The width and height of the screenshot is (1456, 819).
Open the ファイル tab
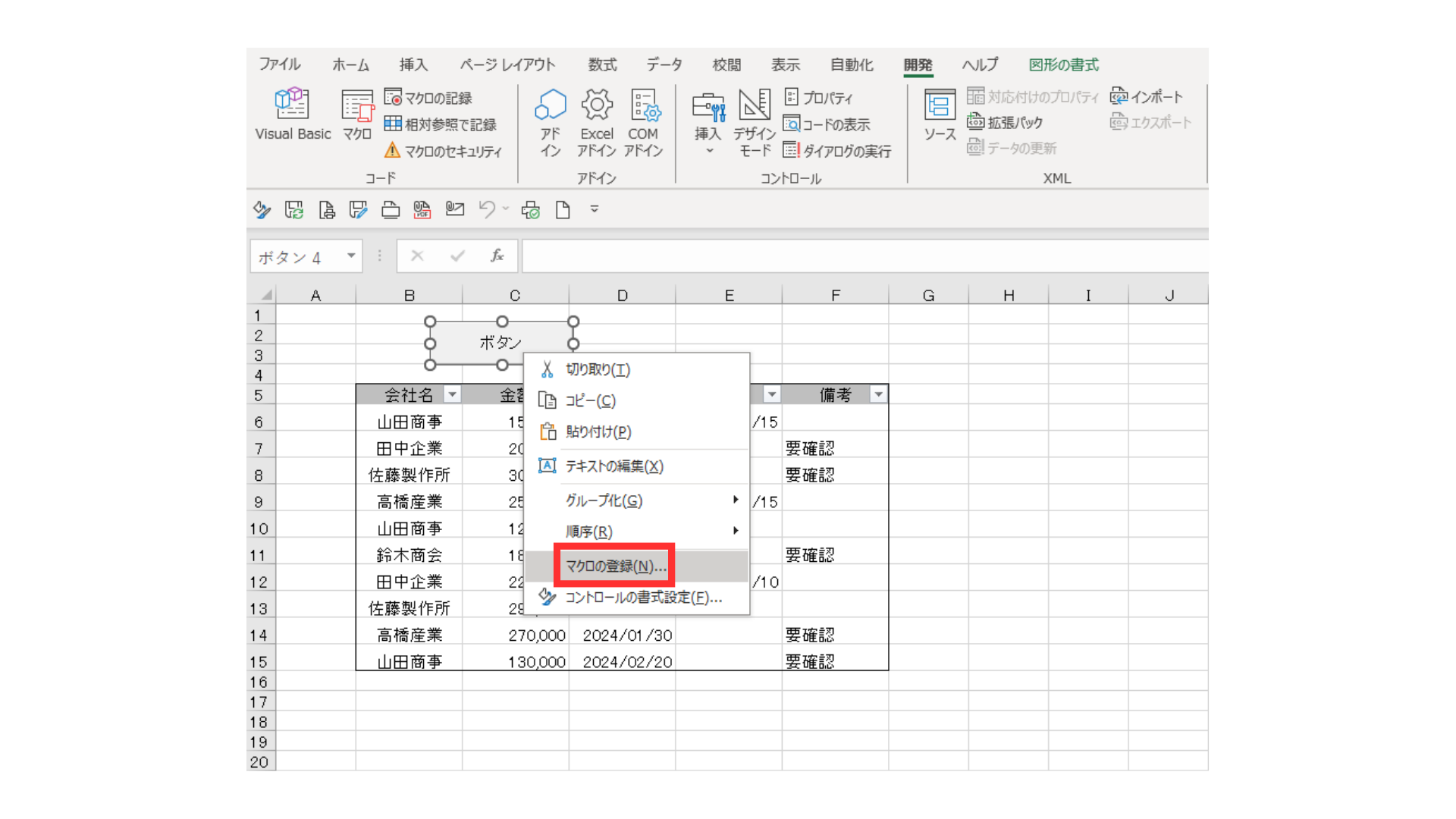pyautogui.click(x=280, y=64)
